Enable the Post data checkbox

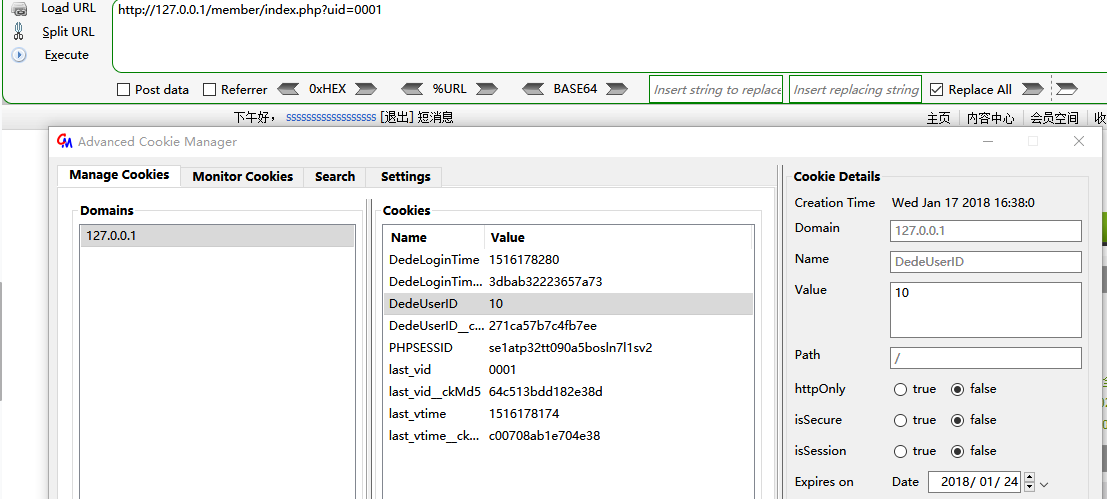tap(124, 90)
